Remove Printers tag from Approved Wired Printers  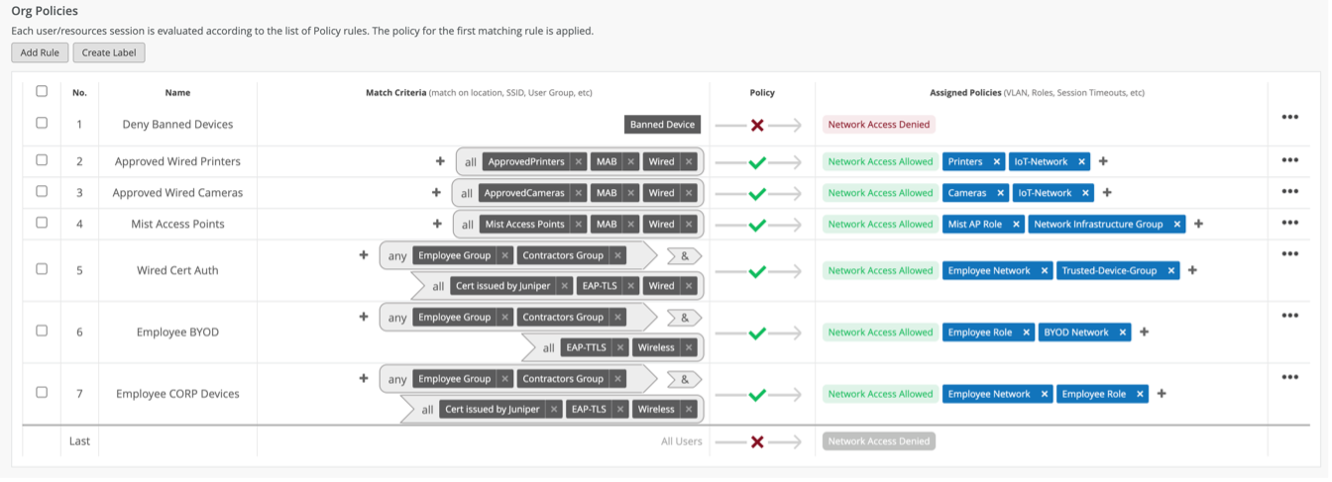(x=997, y=162)
